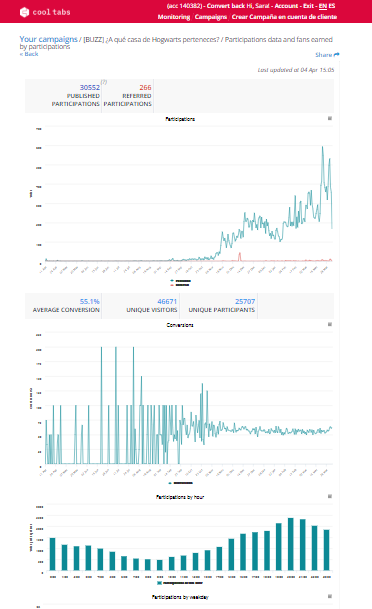Viewport: 372px width, 609px height.
Task: Open Participations by weekday chart menu icon
Action: coord(330,596)
